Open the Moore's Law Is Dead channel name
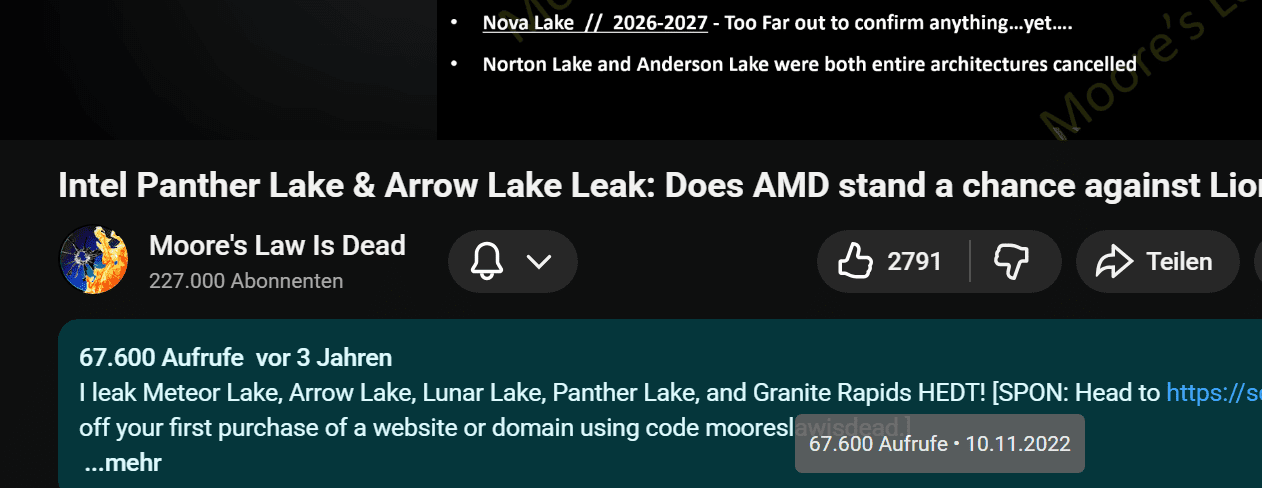Image resolution: width=1262 pixels, height=488 pixels. click(277, 245)
